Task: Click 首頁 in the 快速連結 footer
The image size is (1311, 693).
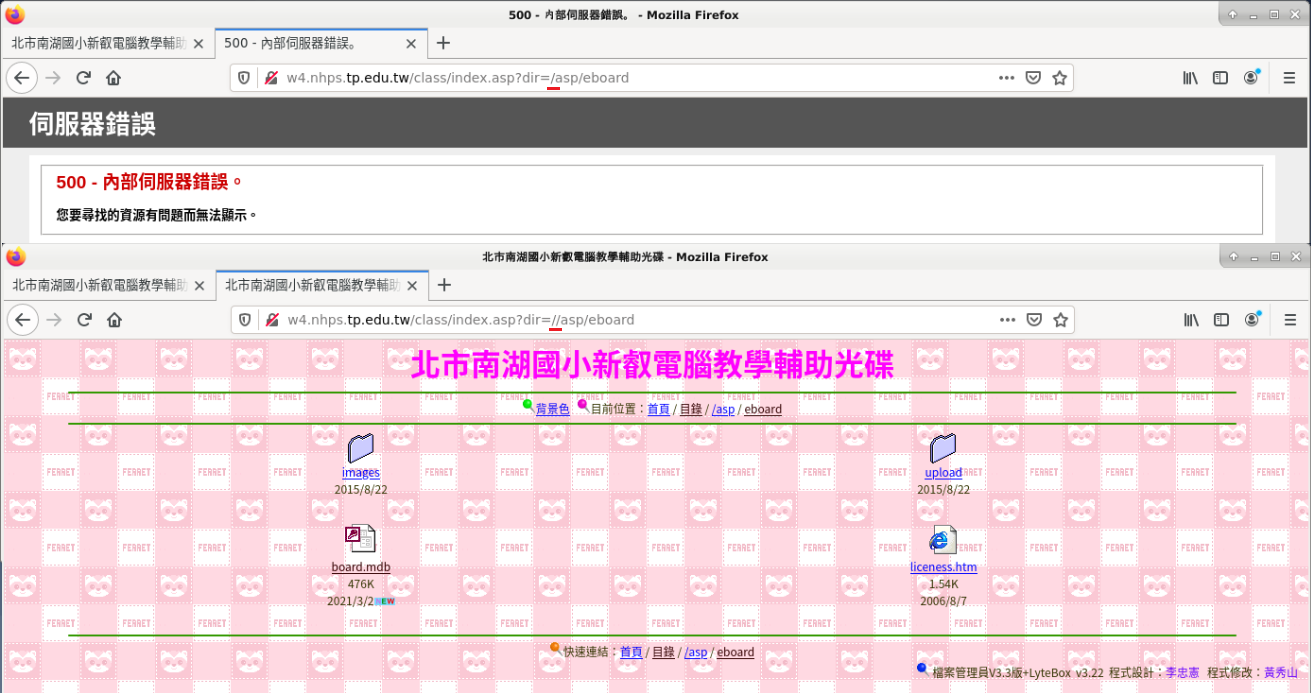Action: [x=631, y=652]
